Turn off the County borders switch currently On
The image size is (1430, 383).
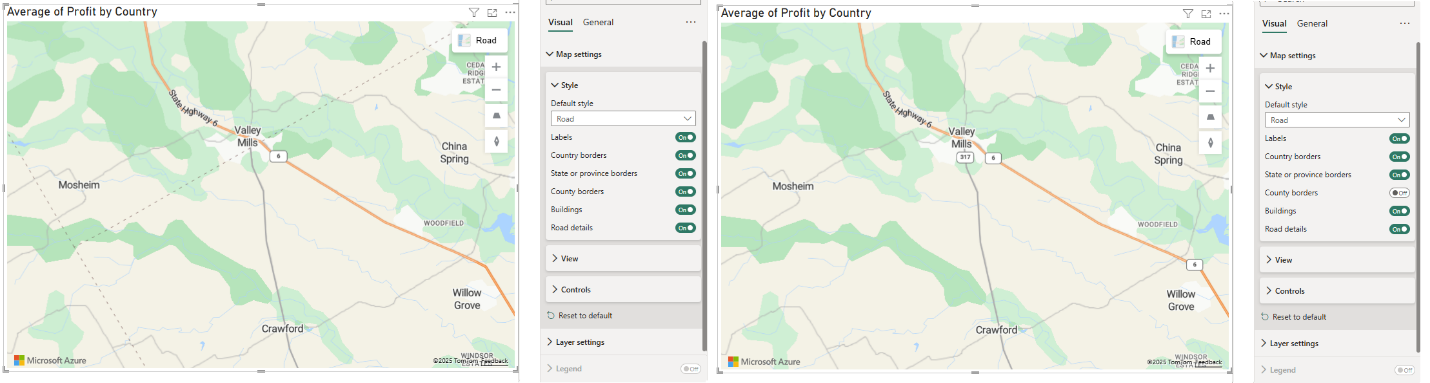[685, 191]
